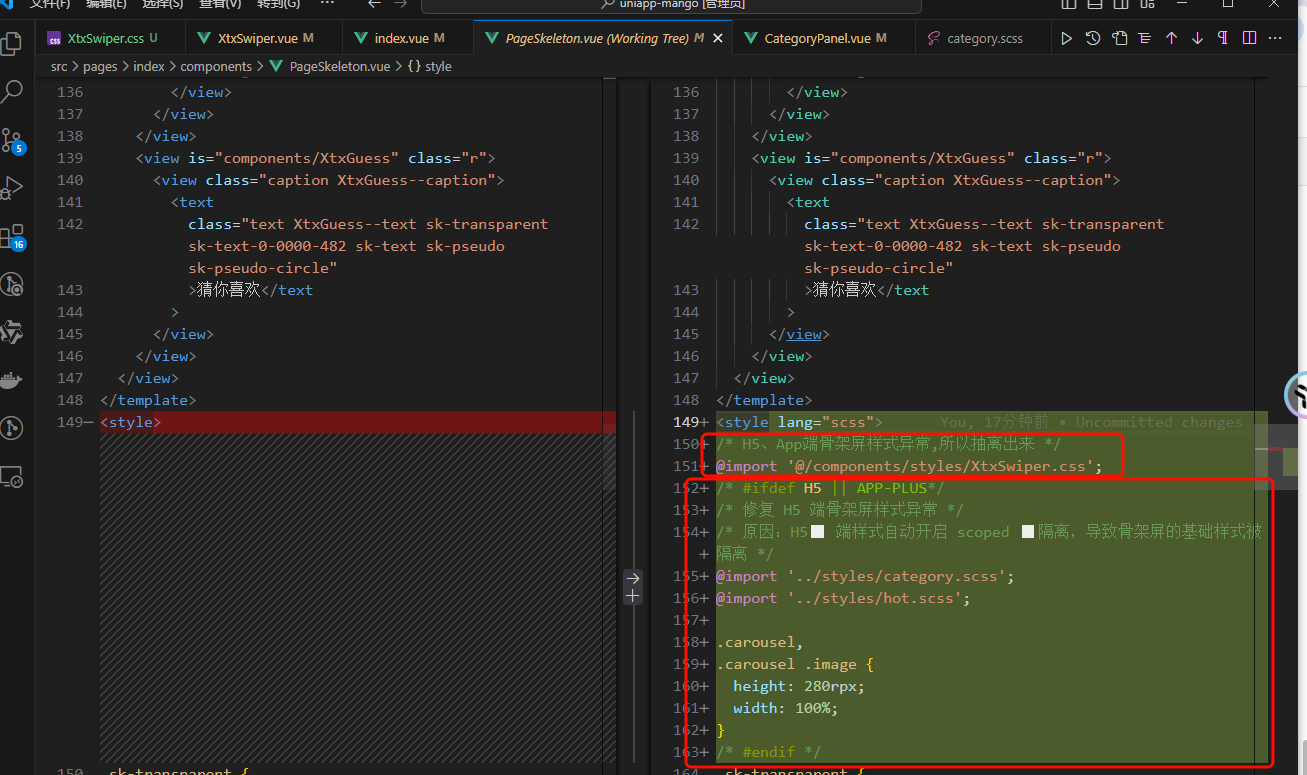
Task: Open Source Control view with 5 changes
Action: coord(12,140)
